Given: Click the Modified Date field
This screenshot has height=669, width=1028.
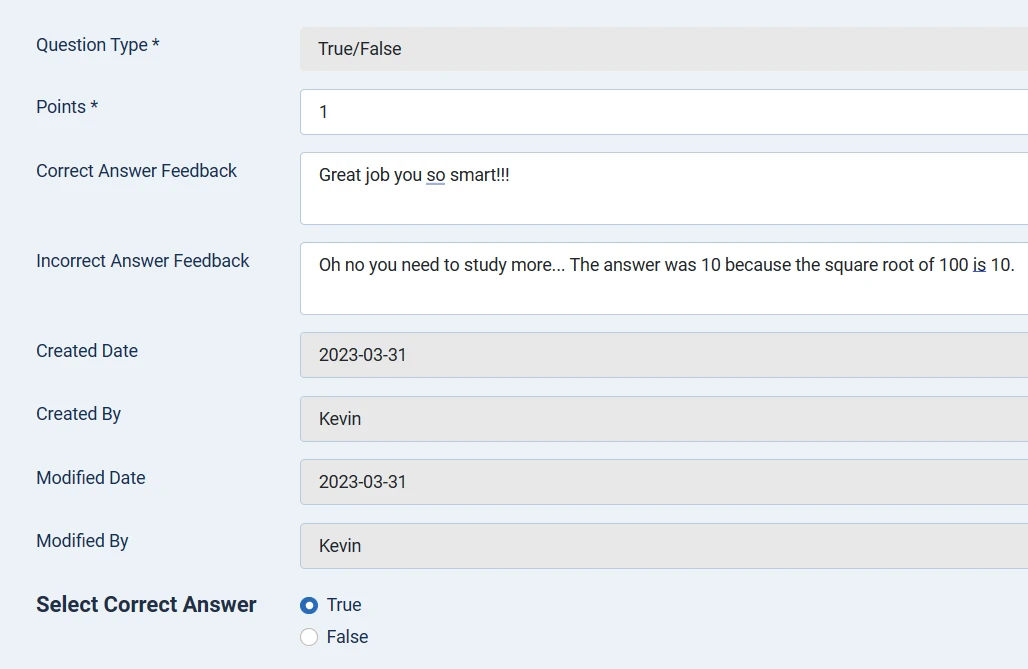Looking at the screenshot, I should 660,482.
